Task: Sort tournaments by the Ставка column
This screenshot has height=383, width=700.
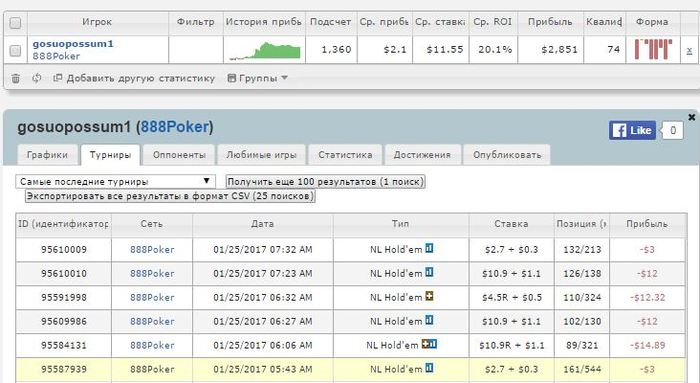Action: click(x=511, y=224)
